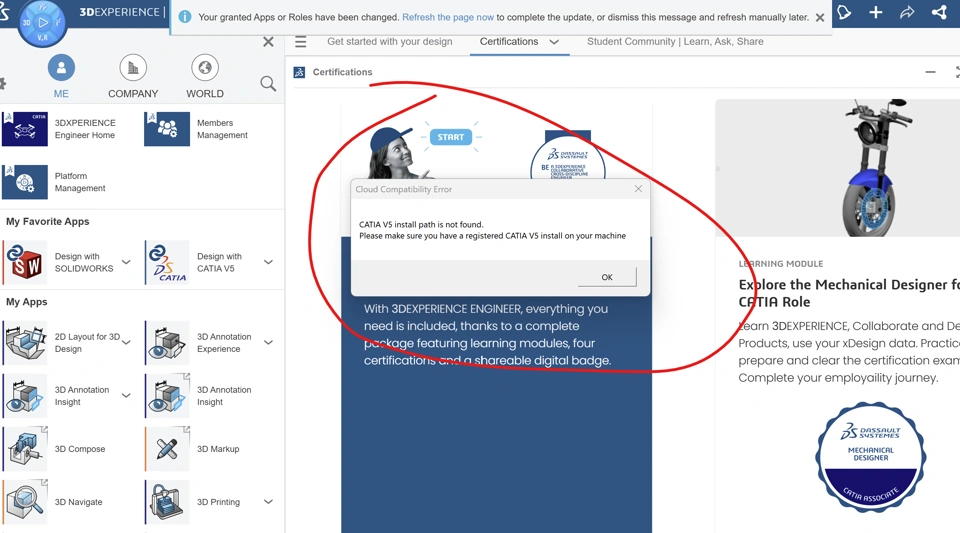This screenshot has width=960, height=533.
Task: Open Explore the Mechanical Designer learning module
Action: coord(849,293)
